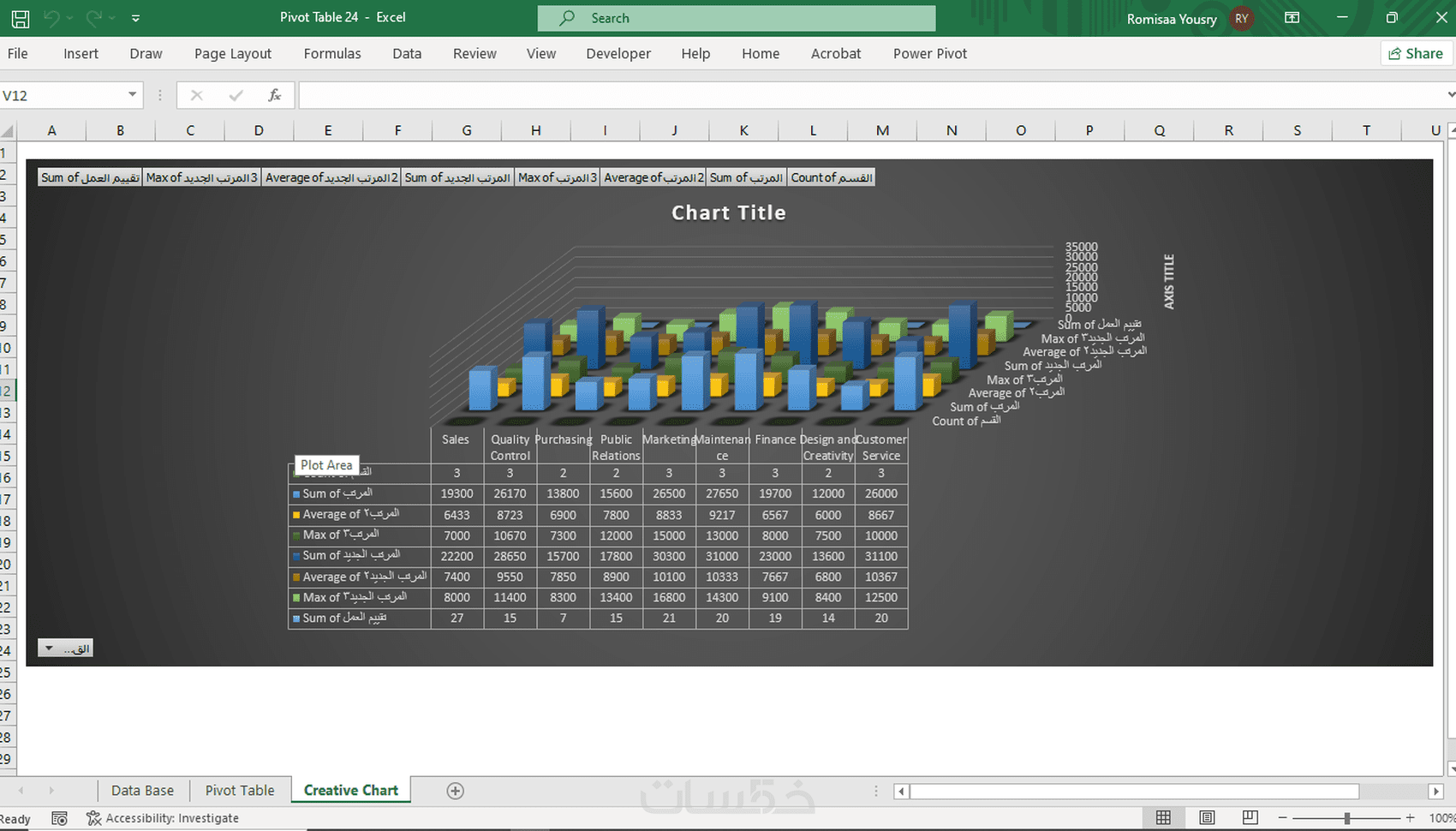Image resolution: width=1456 pixels, height=831 pixels.
Task: Open the Formulas tab
Action: (332, 53)
